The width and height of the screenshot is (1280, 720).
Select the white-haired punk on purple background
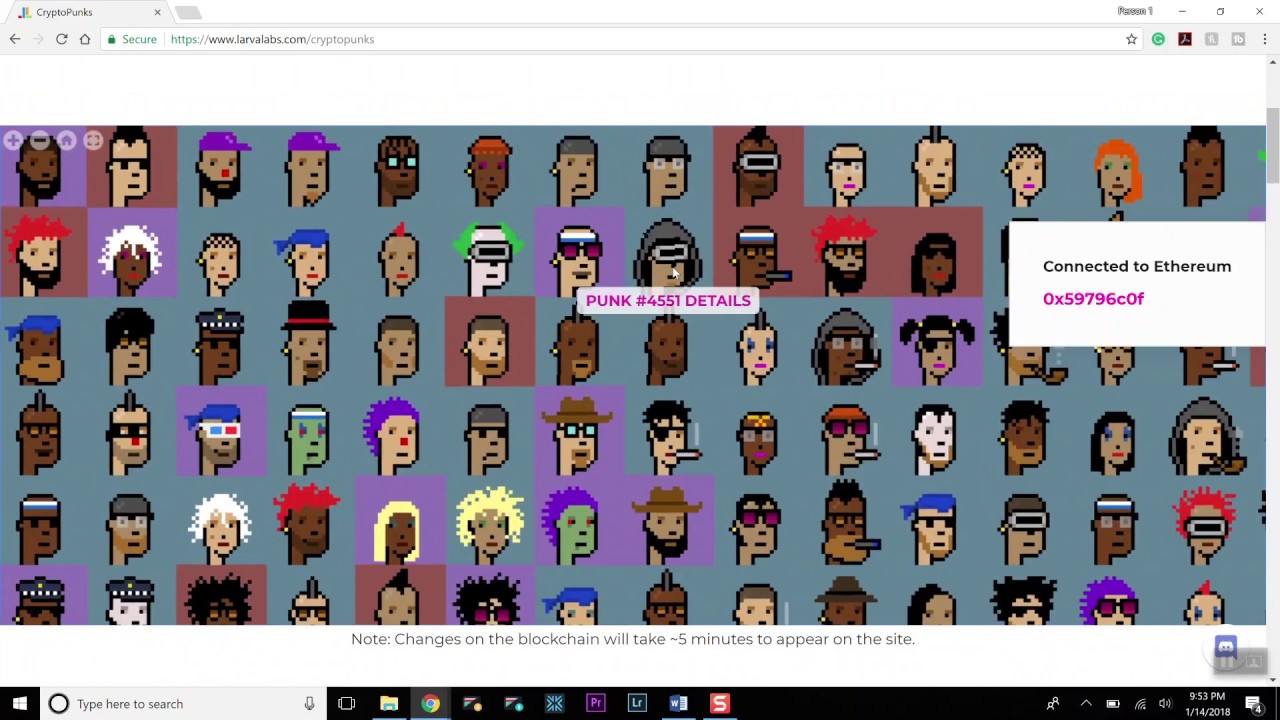132,253
